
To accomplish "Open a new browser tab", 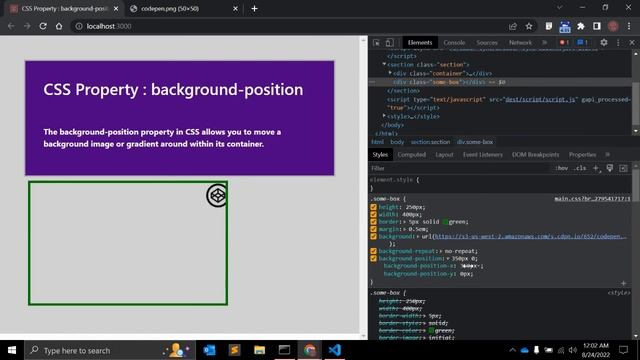I will pyautogui.click(x=254, y=9).
